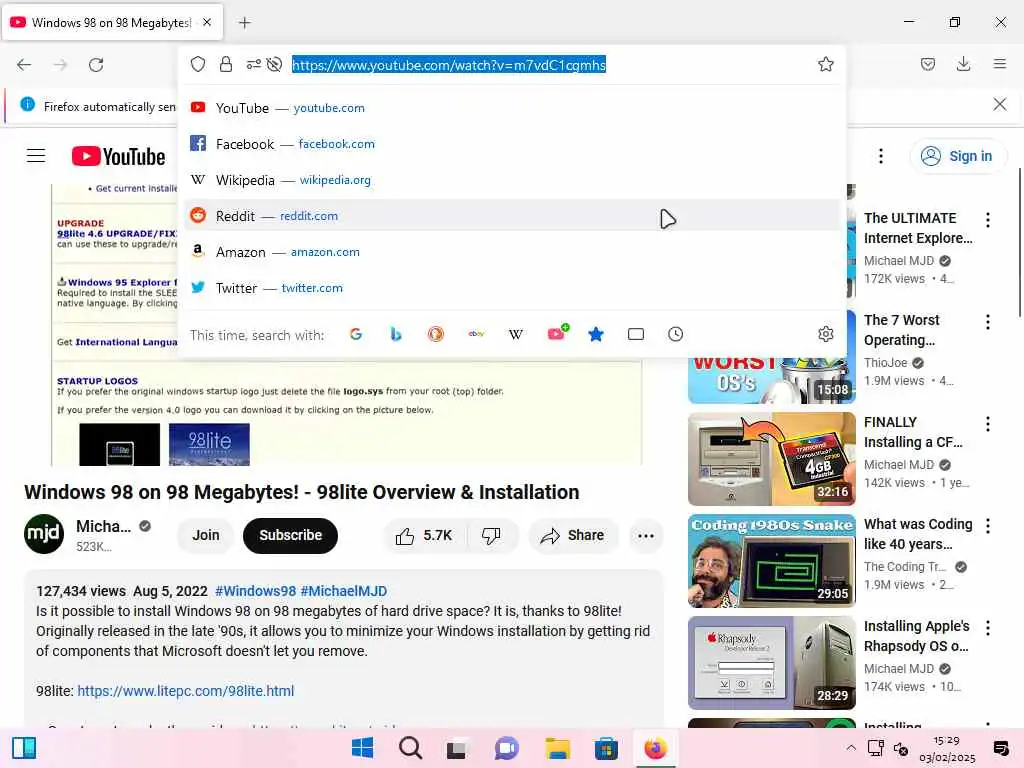
Task: Dismiss the Firefox notification bar
Action: 999,104
